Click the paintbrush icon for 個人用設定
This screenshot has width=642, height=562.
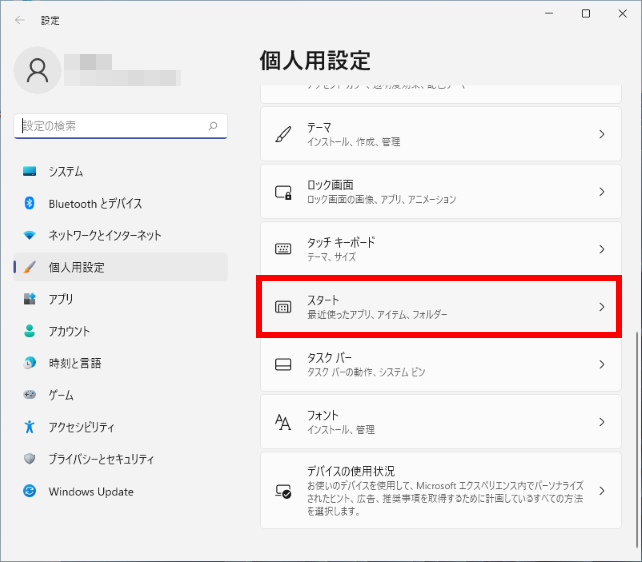click(x=29, y=267)
